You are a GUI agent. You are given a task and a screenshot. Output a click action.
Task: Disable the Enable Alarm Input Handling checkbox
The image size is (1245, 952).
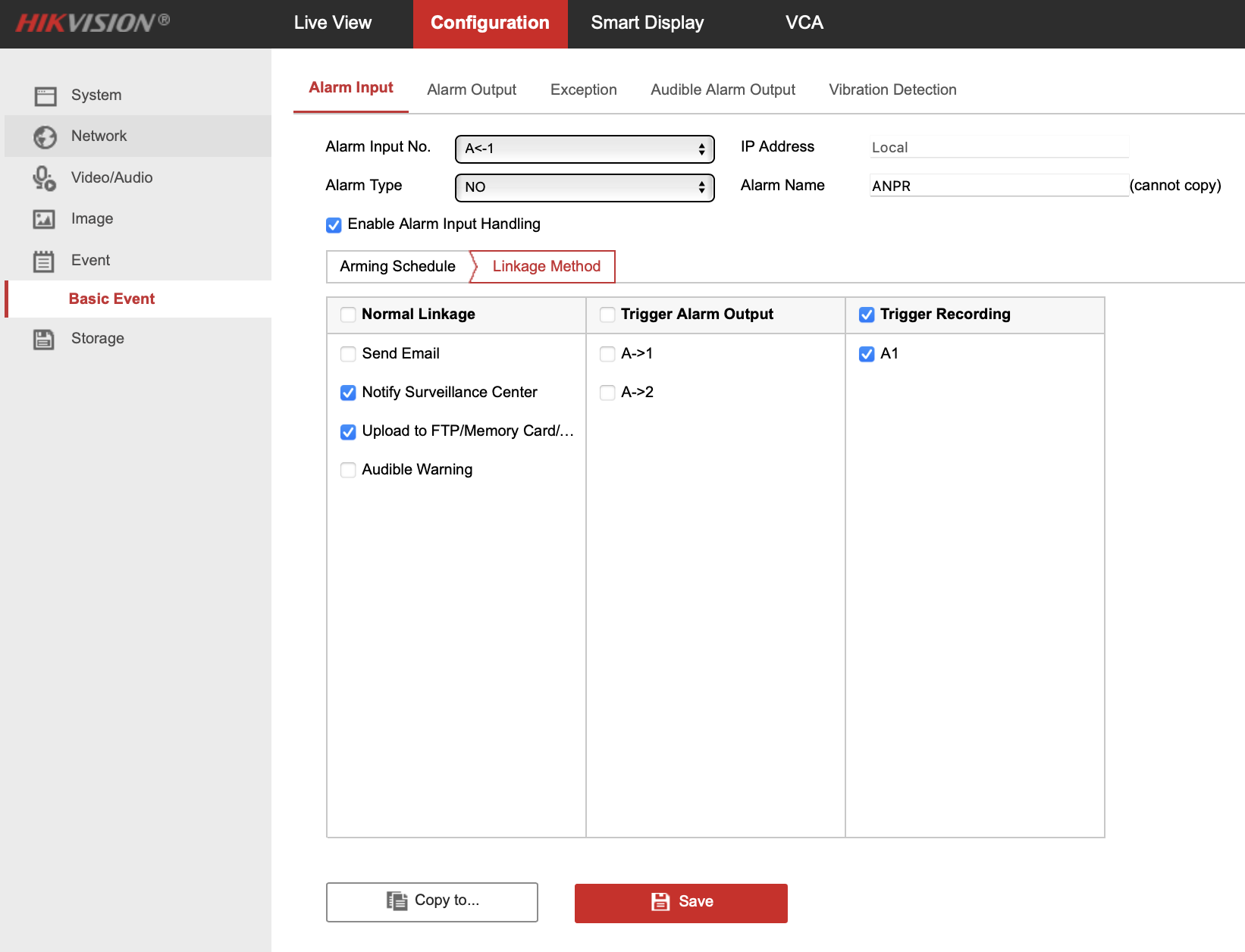click(334, 225)
